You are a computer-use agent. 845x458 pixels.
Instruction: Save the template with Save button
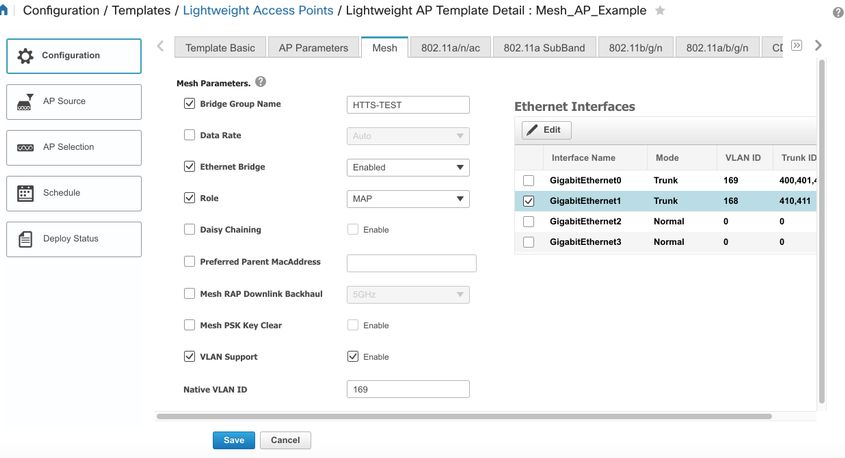[x=233, y=440]
